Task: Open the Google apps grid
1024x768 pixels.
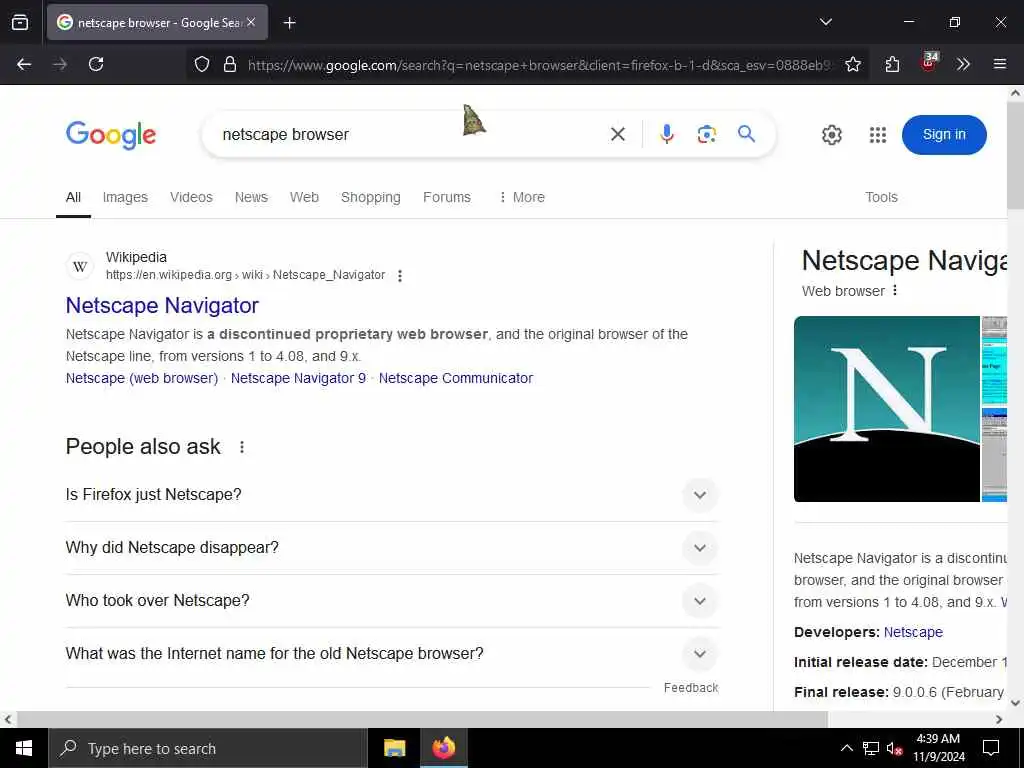Action: coord(878,135)
